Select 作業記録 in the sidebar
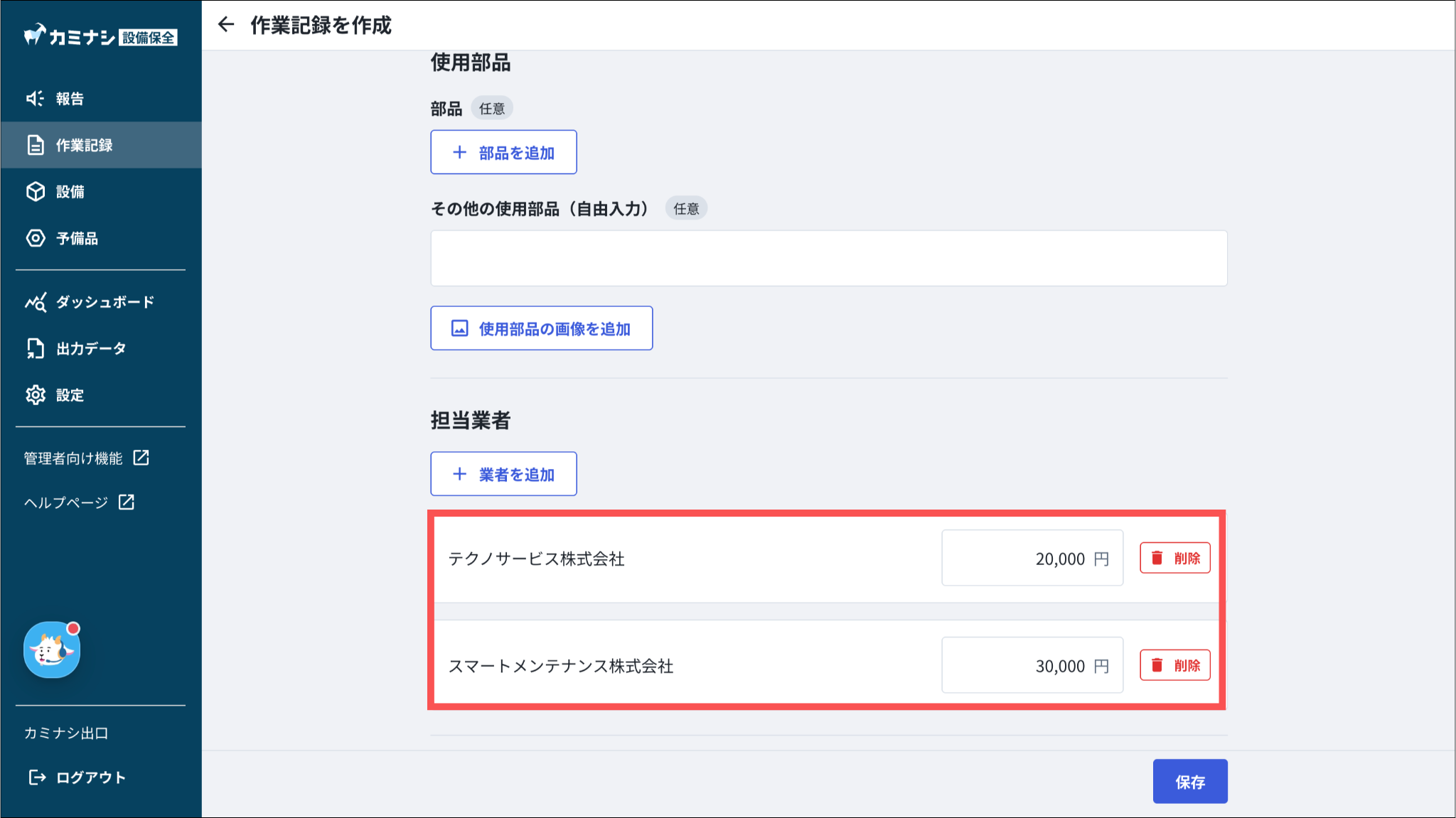Image resolution: width=1456 pixels, height=818 pixels. click(84, 145)
